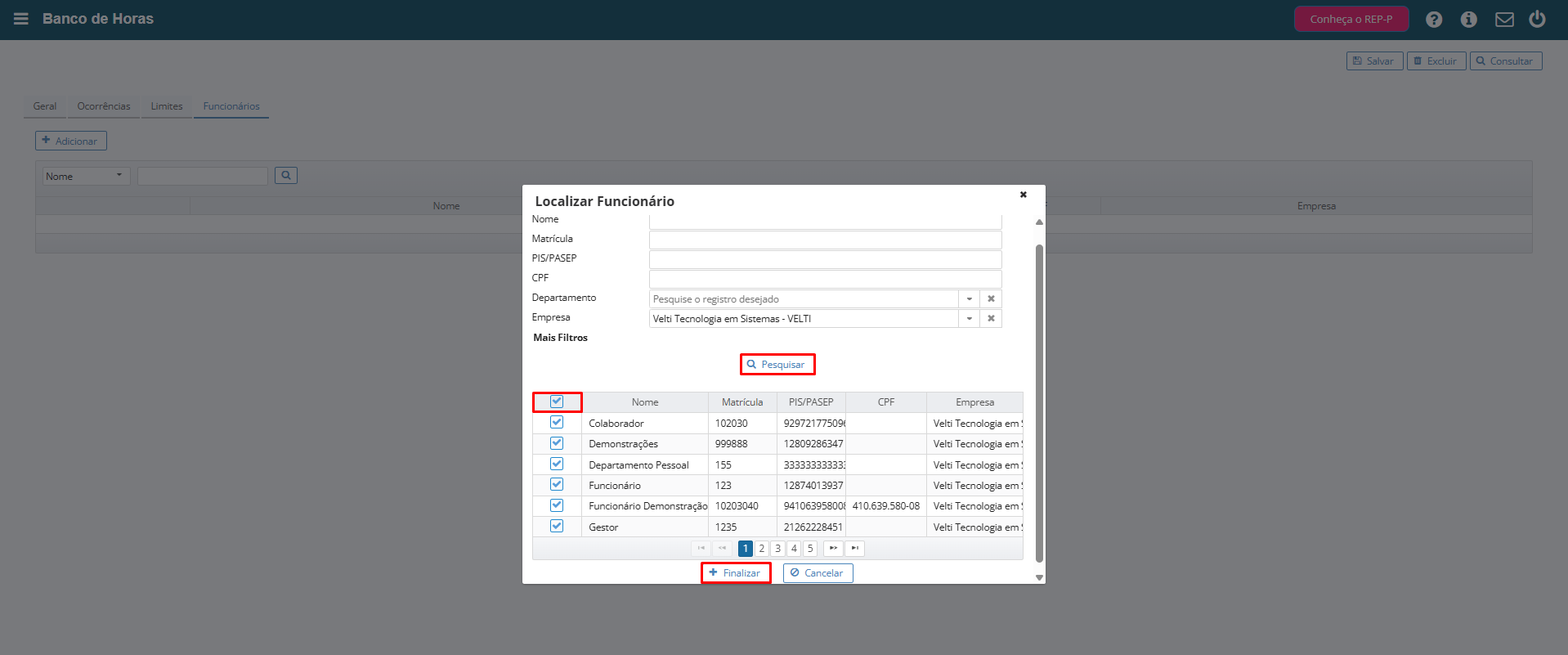Viewport: 1568px width, 655px height.
Task: Expand the Mais Filtros section
Action: pos(560,338)
